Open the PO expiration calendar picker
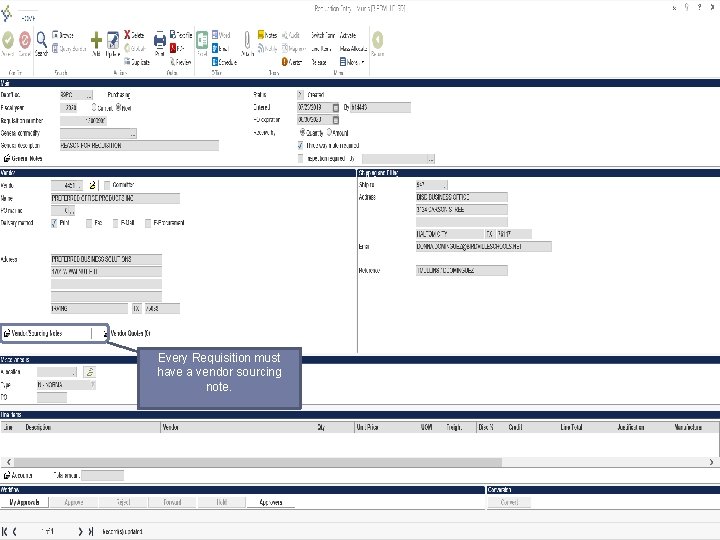This screenshot has height=540, width=720. pyautogui.click(x=336, y=120)
